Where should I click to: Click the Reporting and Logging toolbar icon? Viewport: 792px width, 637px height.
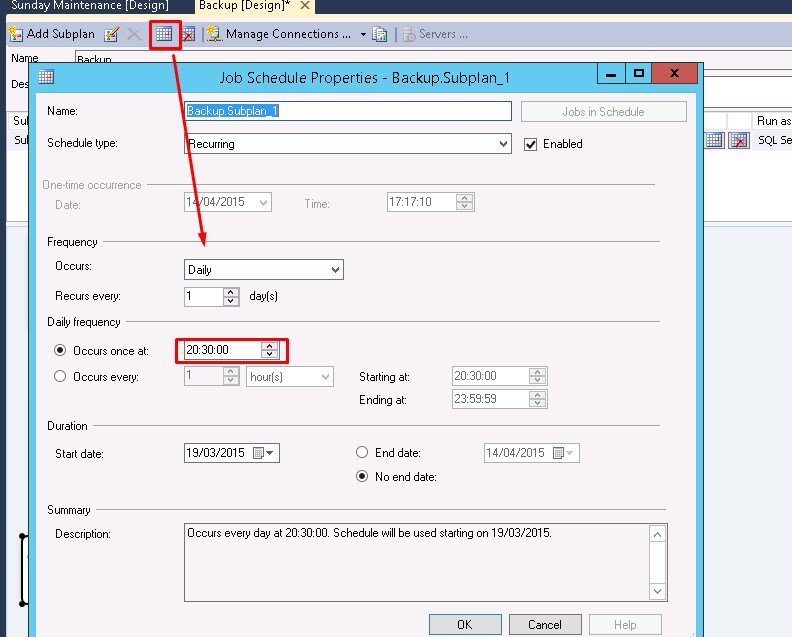380,34
